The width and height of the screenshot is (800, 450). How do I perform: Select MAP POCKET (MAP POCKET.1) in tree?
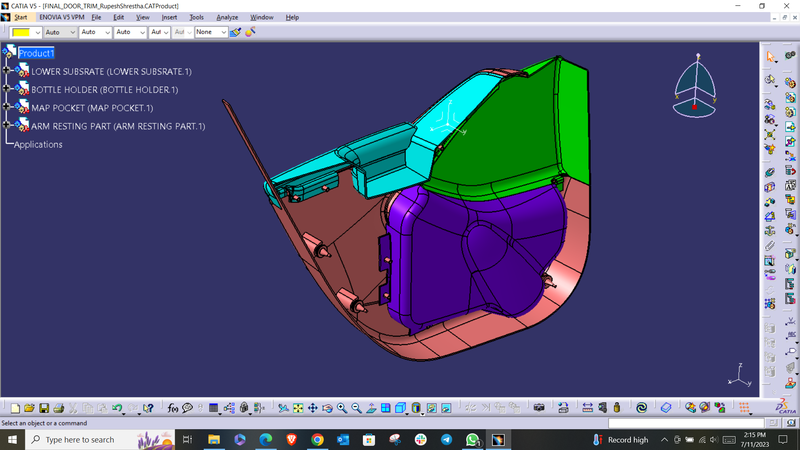coord(92,108)
